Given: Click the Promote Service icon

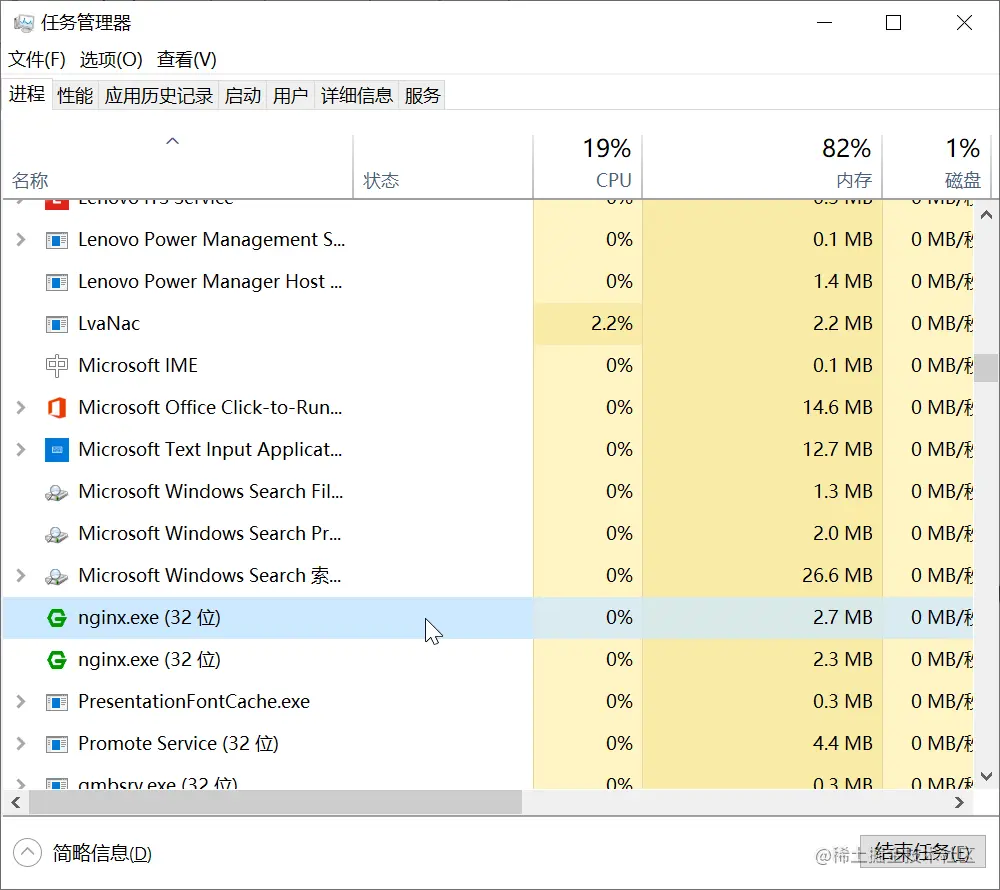Looking at the screenshot, I should [x=57, y=744].
